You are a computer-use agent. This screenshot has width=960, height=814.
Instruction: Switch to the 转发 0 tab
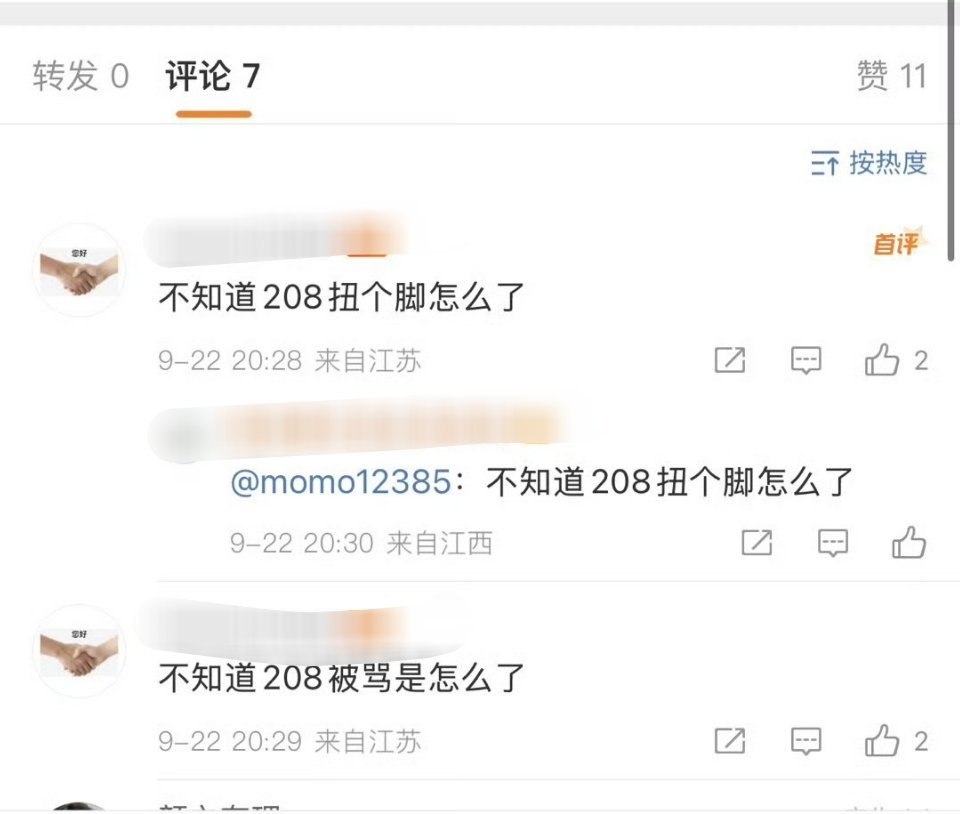80,77
